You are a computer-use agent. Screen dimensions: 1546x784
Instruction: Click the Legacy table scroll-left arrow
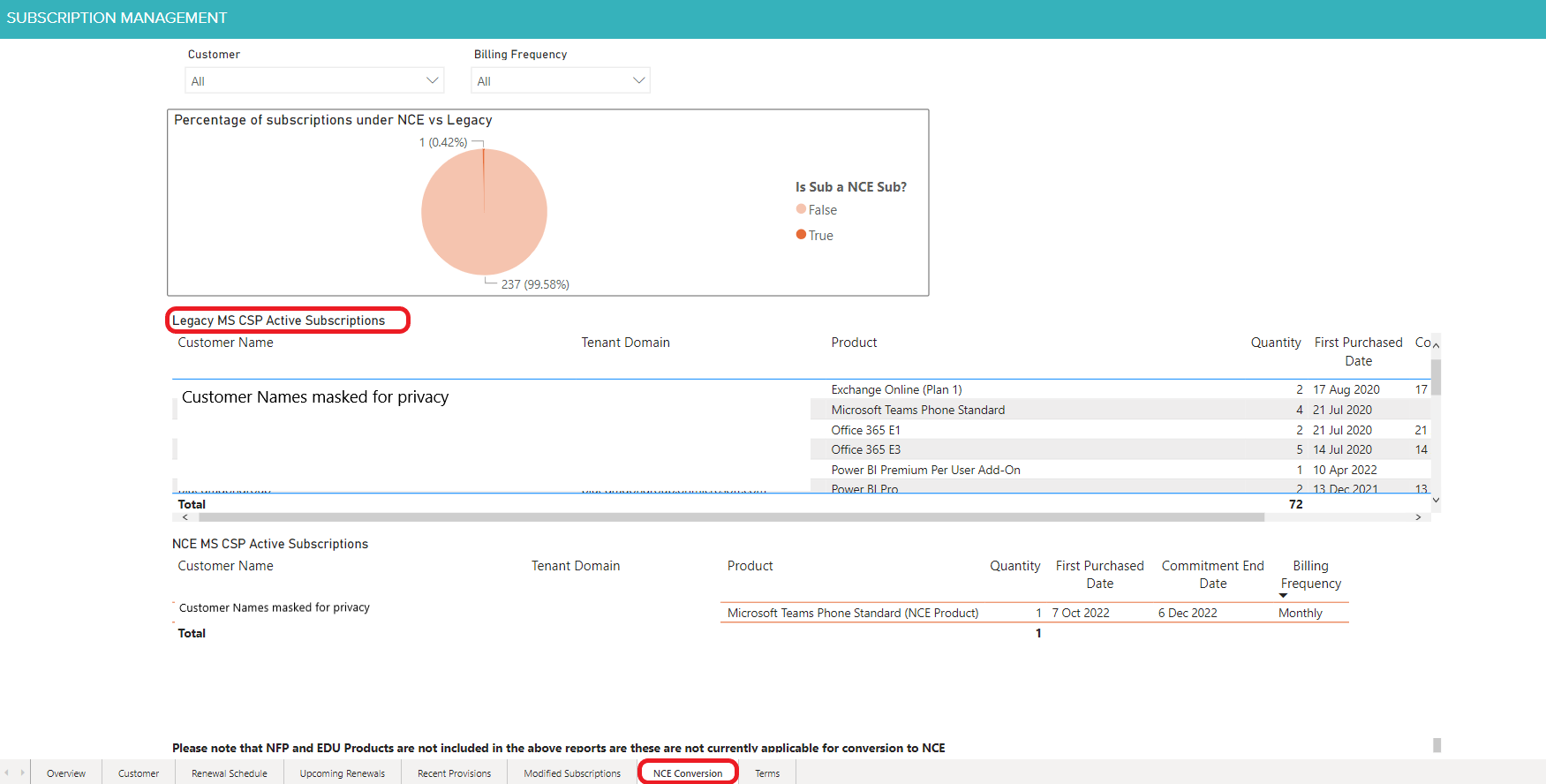tap(185, 517)
